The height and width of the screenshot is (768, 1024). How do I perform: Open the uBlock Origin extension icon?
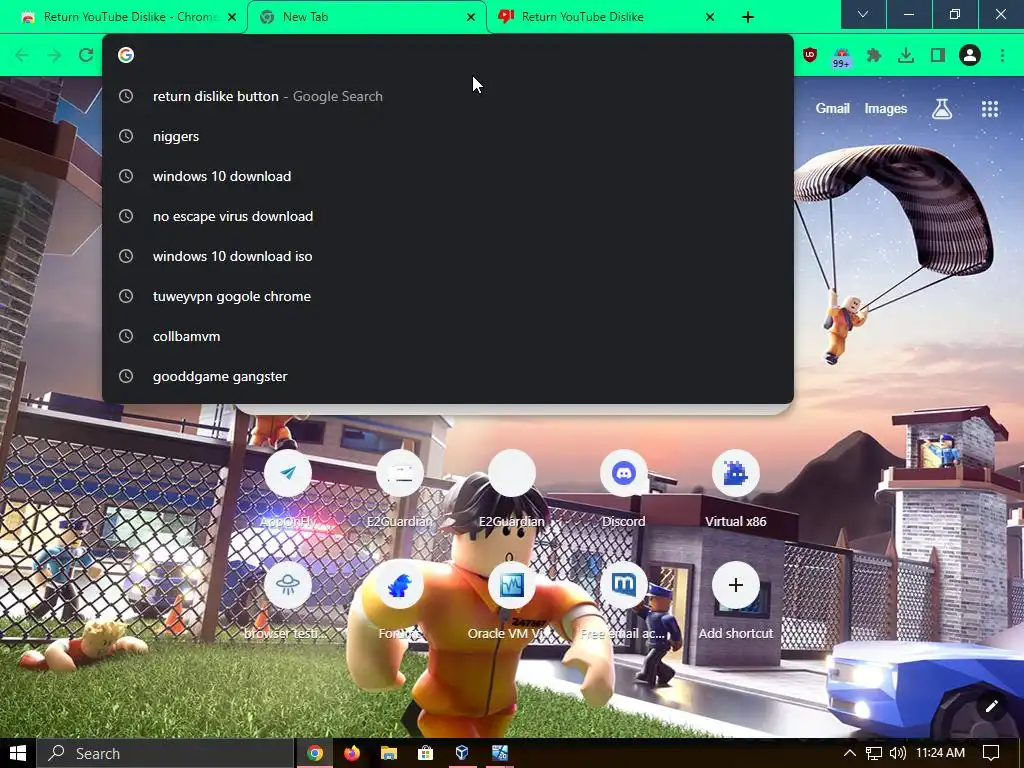point(810,56)
